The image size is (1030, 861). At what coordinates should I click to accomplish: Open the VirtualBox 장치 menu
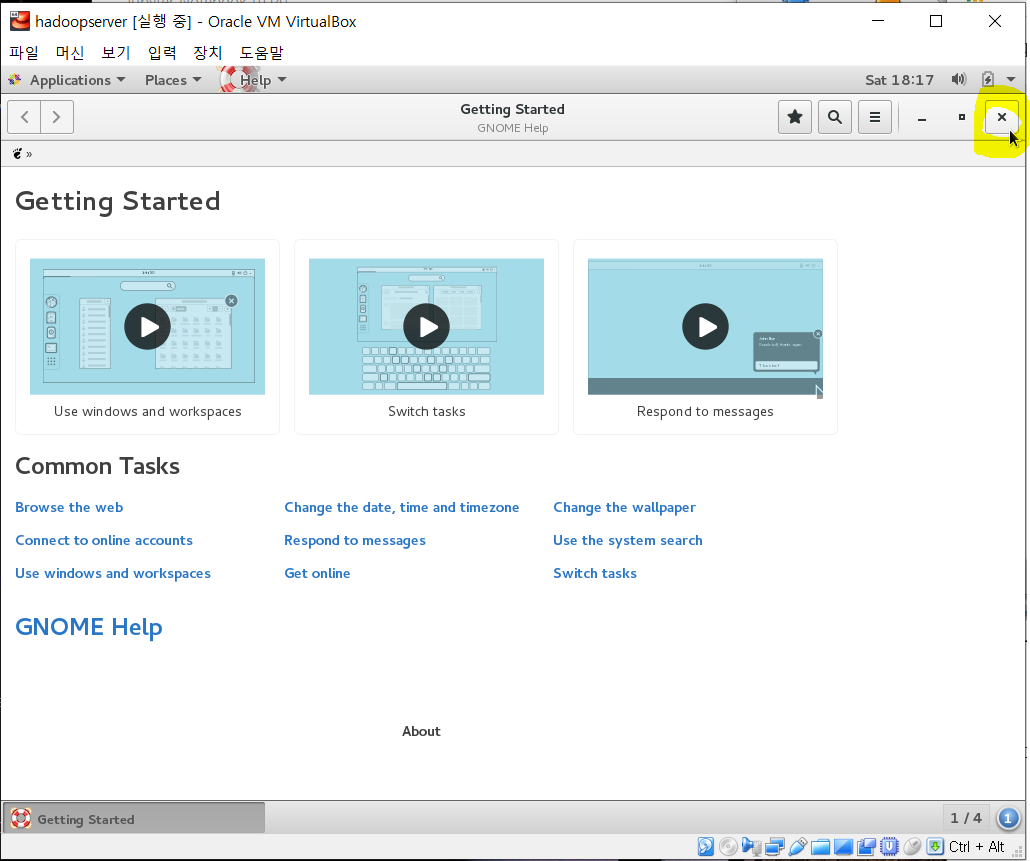coord(208,53)
